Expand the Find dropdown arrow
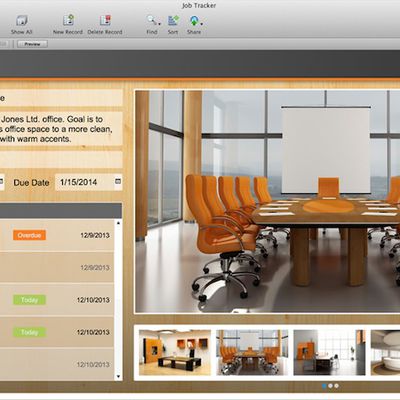 [159, 24]
